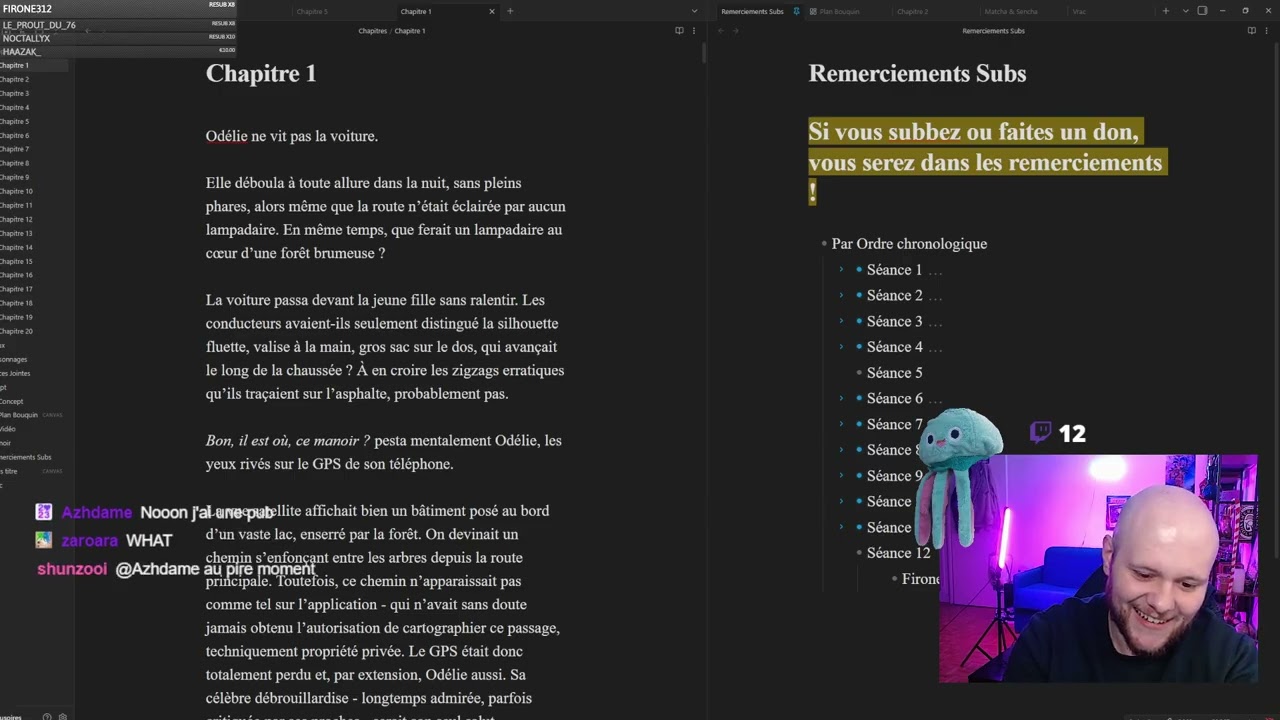Toggle reading view in Chapitre 1 pane
The height and width of the screenshot is (720, 1280).
point(679,30)
